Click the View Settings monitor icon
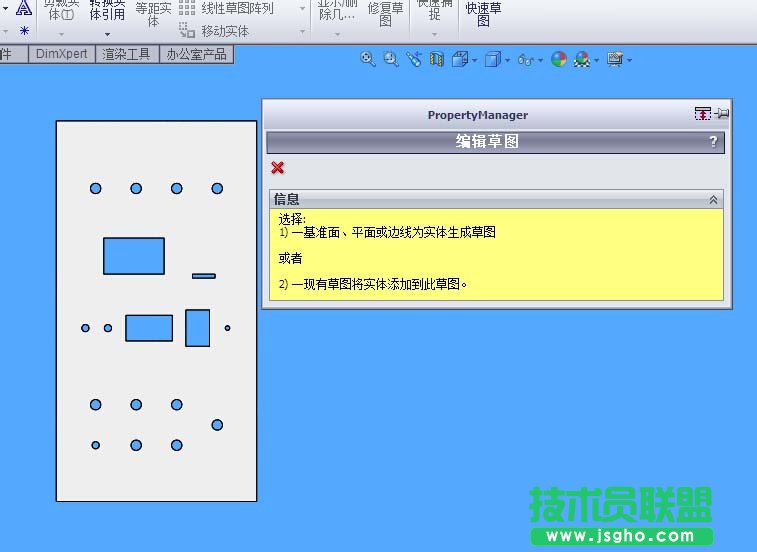Viewport: 757px width, 552px height. click(x=615, y=59)
